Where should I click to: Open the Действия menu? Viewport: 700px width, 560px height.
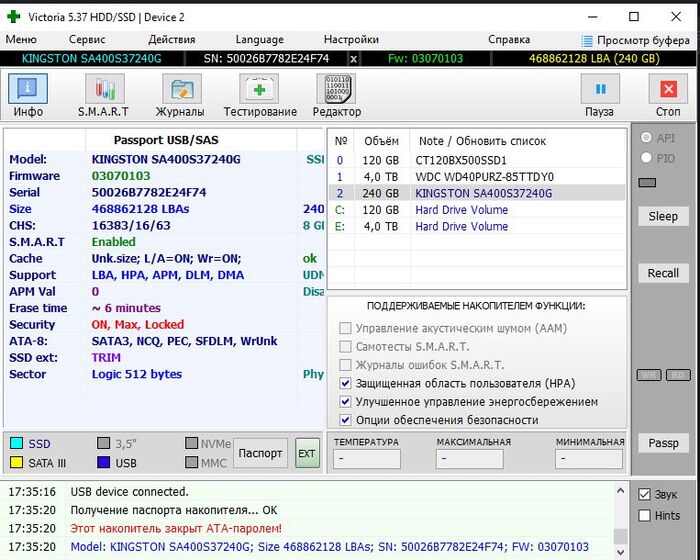click(x=172, y=40)
